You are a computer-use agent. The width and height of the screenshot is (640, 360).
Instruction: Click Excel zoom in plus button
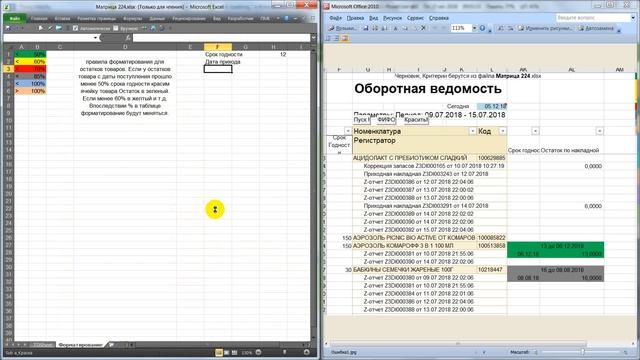pyautogui.click(x=307, y=352)
